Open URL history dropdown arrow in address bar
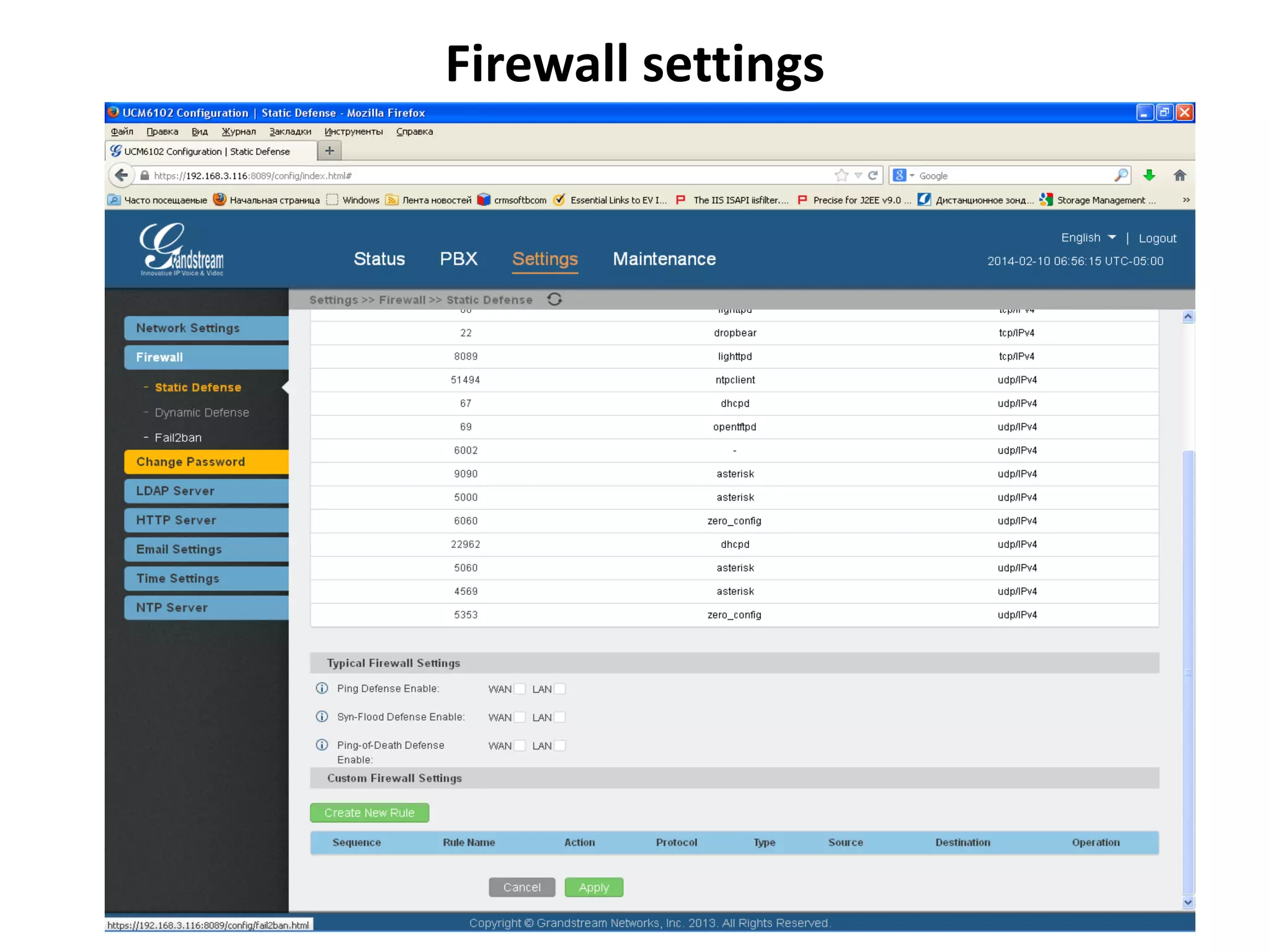1270x952 pixels. coord(858,175)
